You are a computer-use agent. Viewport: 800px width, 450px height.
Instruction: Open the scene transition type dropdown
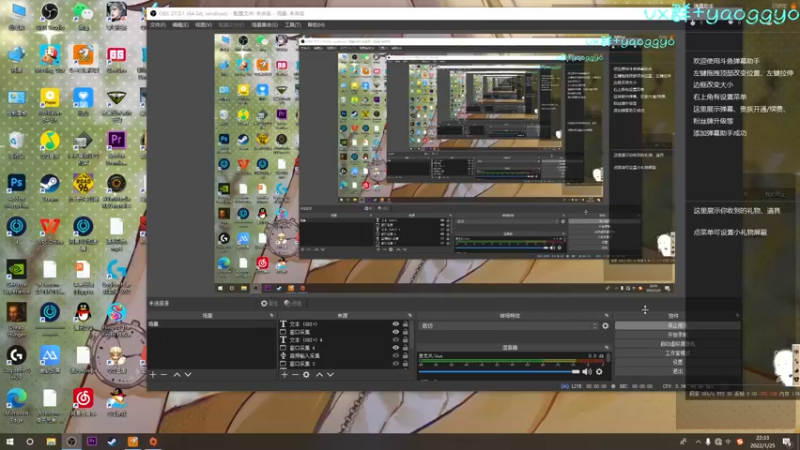click(508, 326)
